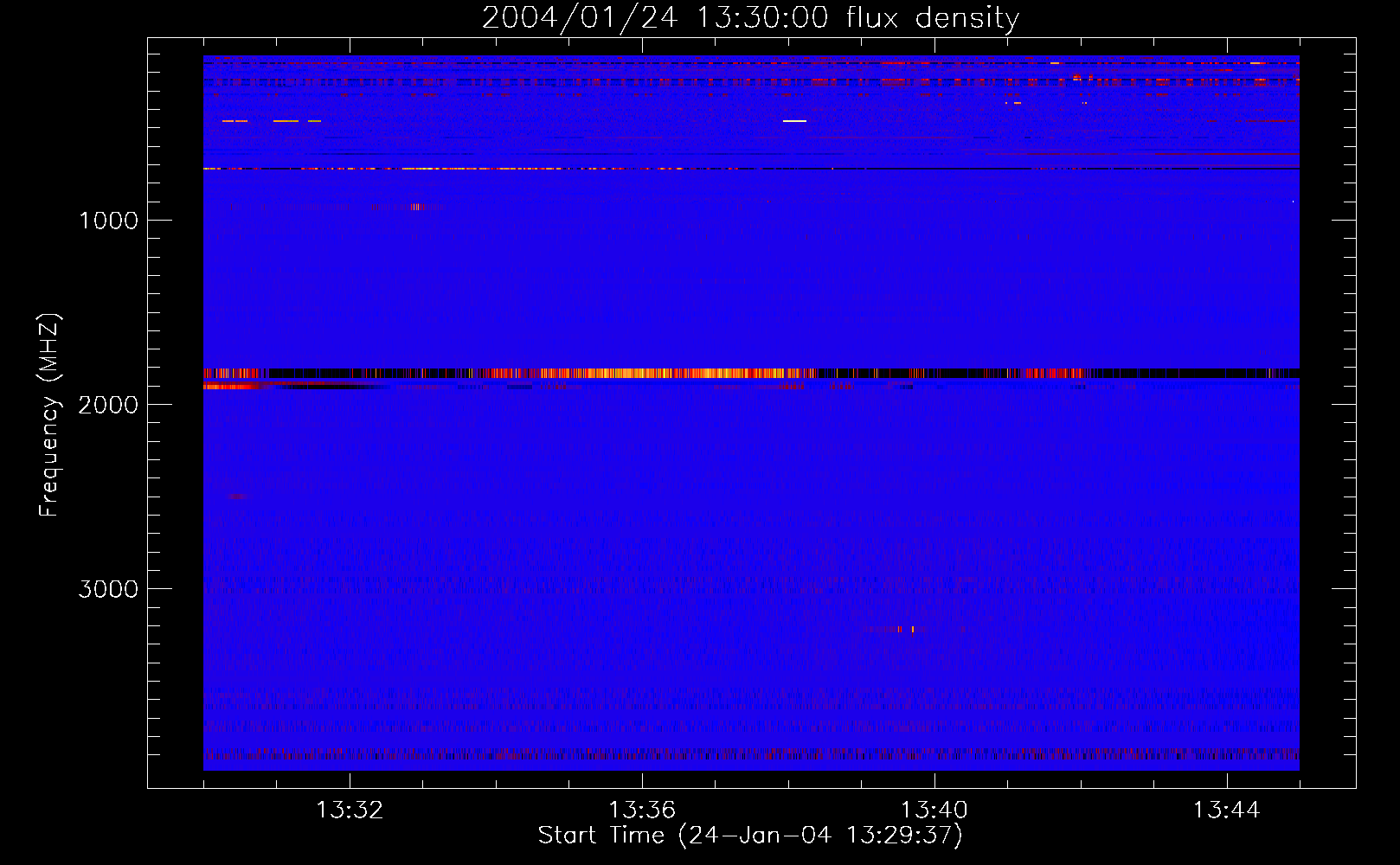Click the 'Start Time (24-Jan-04 13:29:37)' x-axis label
This screenshot has width=1400, height=865.
tap(750, 836)
